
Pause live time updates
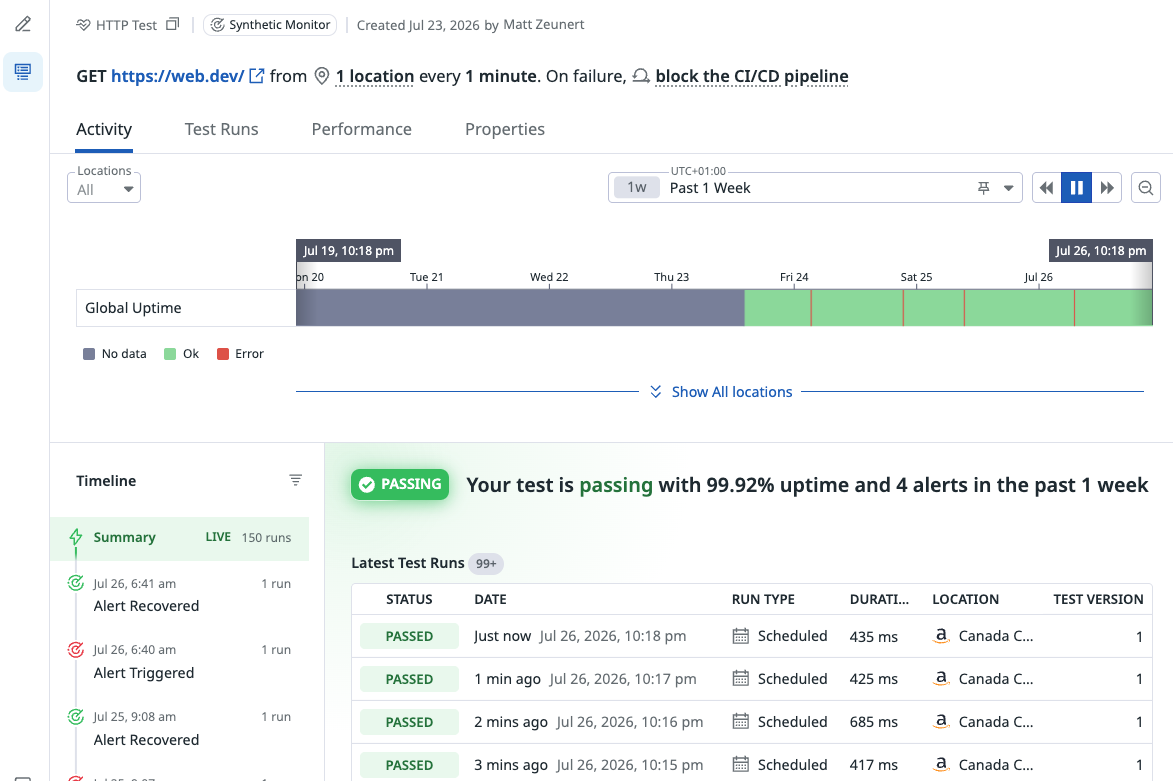tap(1076, 188)
